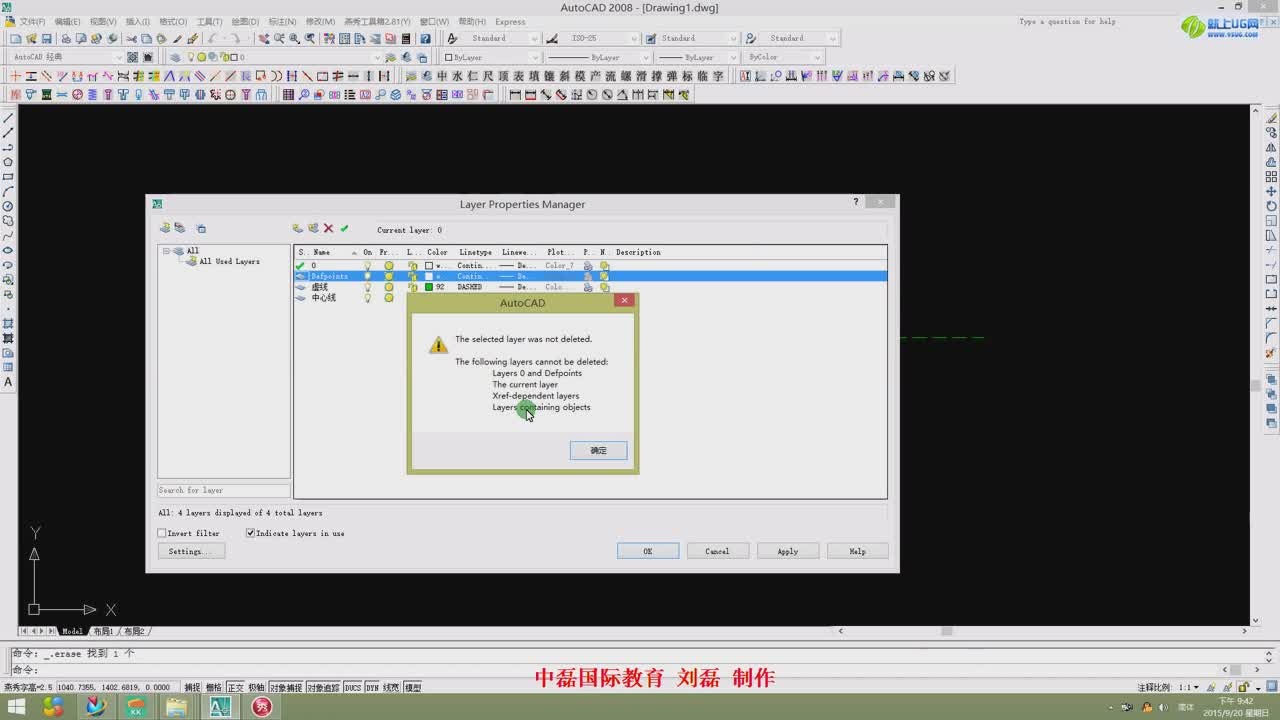
Task: Click Cancel in Layer Properties Manager
Action: (x=717, y=551)
